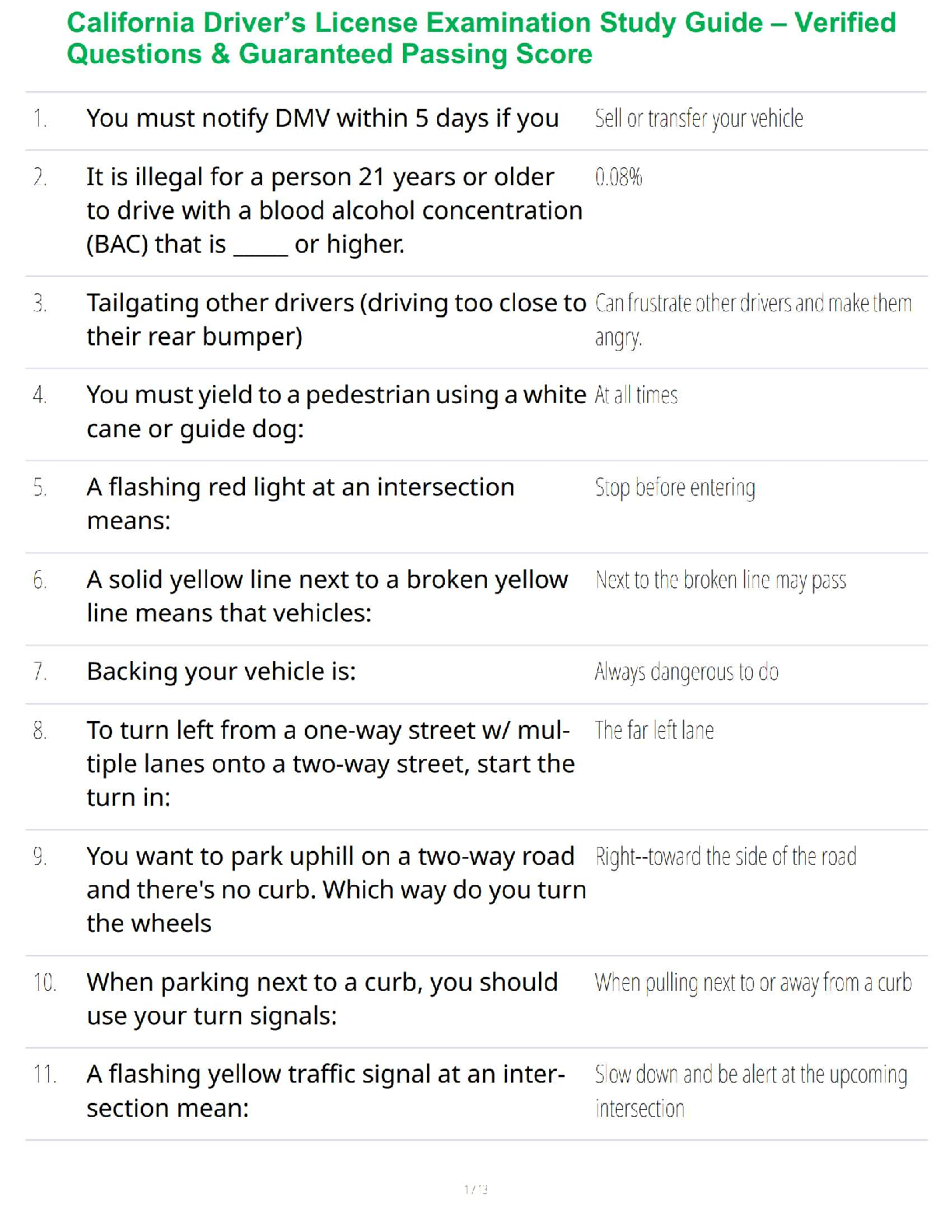Select "The far left lane" answer
Viewport: 952px width, 1232px height.
[x=654, y=730]
